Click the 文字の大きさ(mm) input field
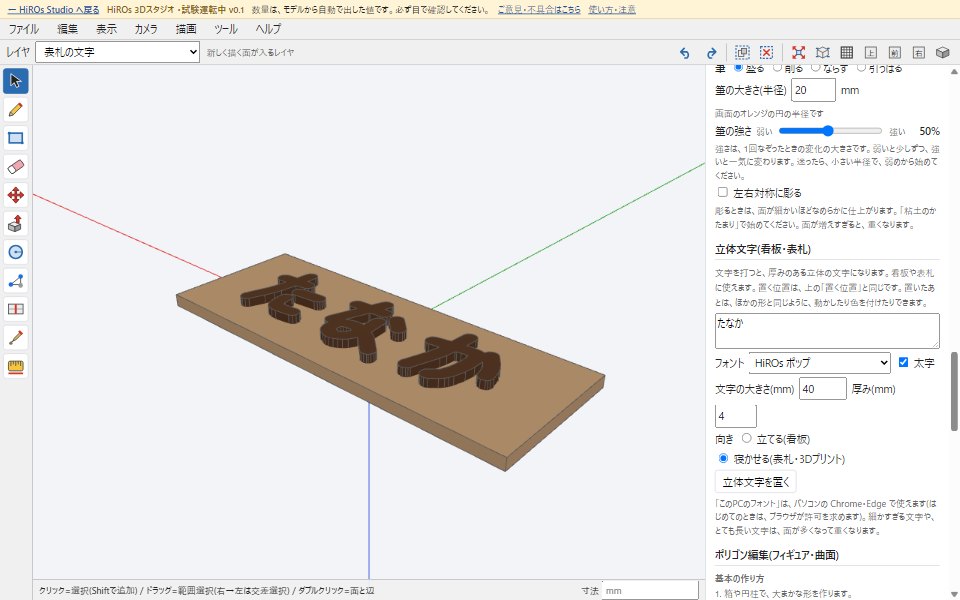The image size is (960, 600). (x=822, y=389)
